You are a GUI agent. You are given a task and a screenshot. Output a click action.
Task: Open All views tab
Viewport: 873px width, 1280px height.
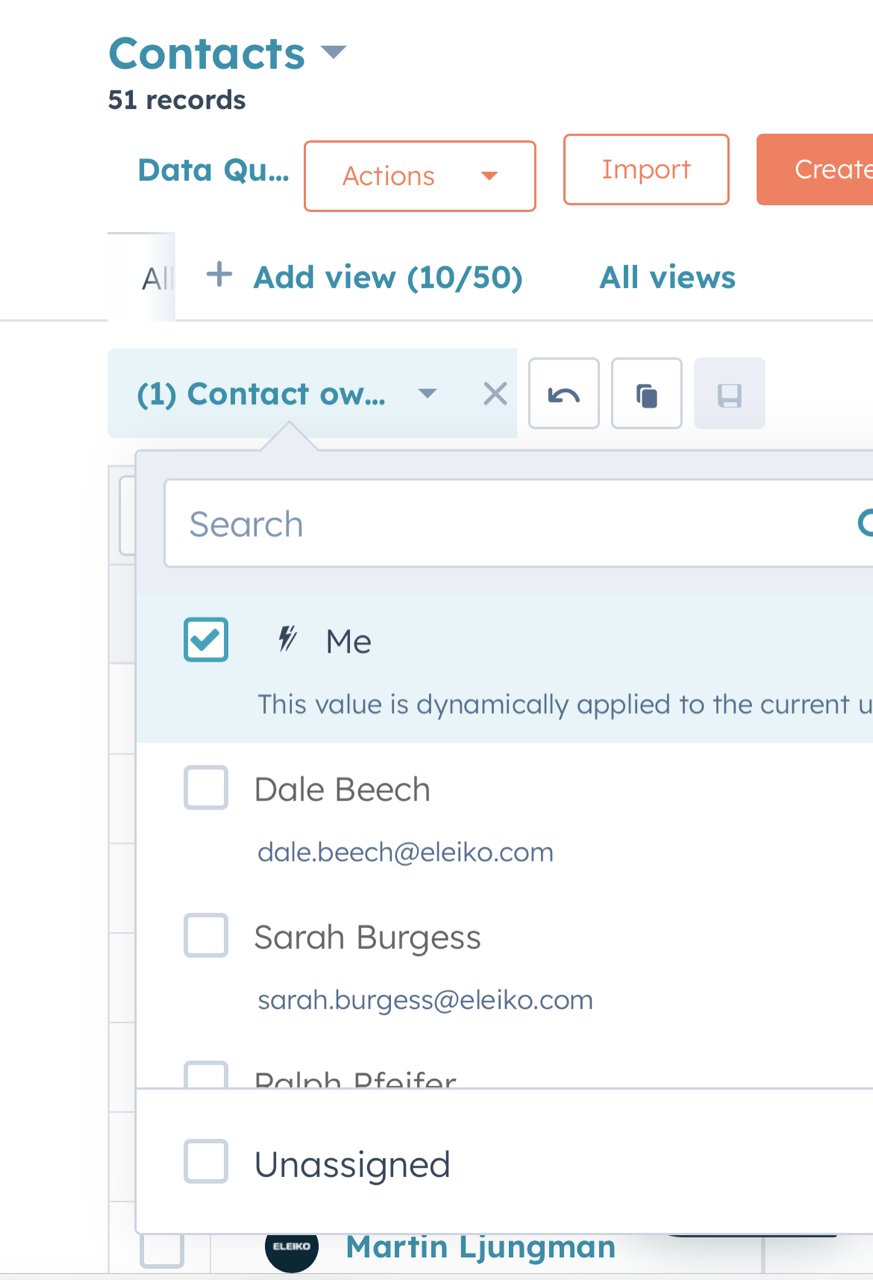coord(667,277)
